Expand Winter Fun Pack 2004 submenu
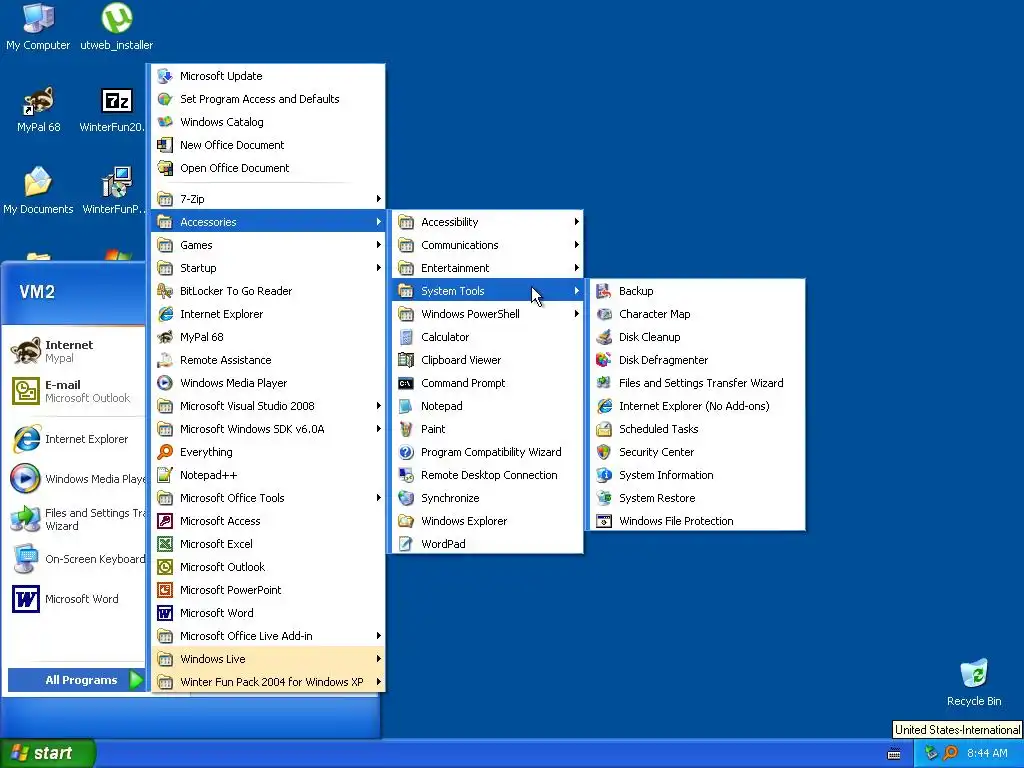This screenshot has height=768, width=1024. tap(268, 682)
